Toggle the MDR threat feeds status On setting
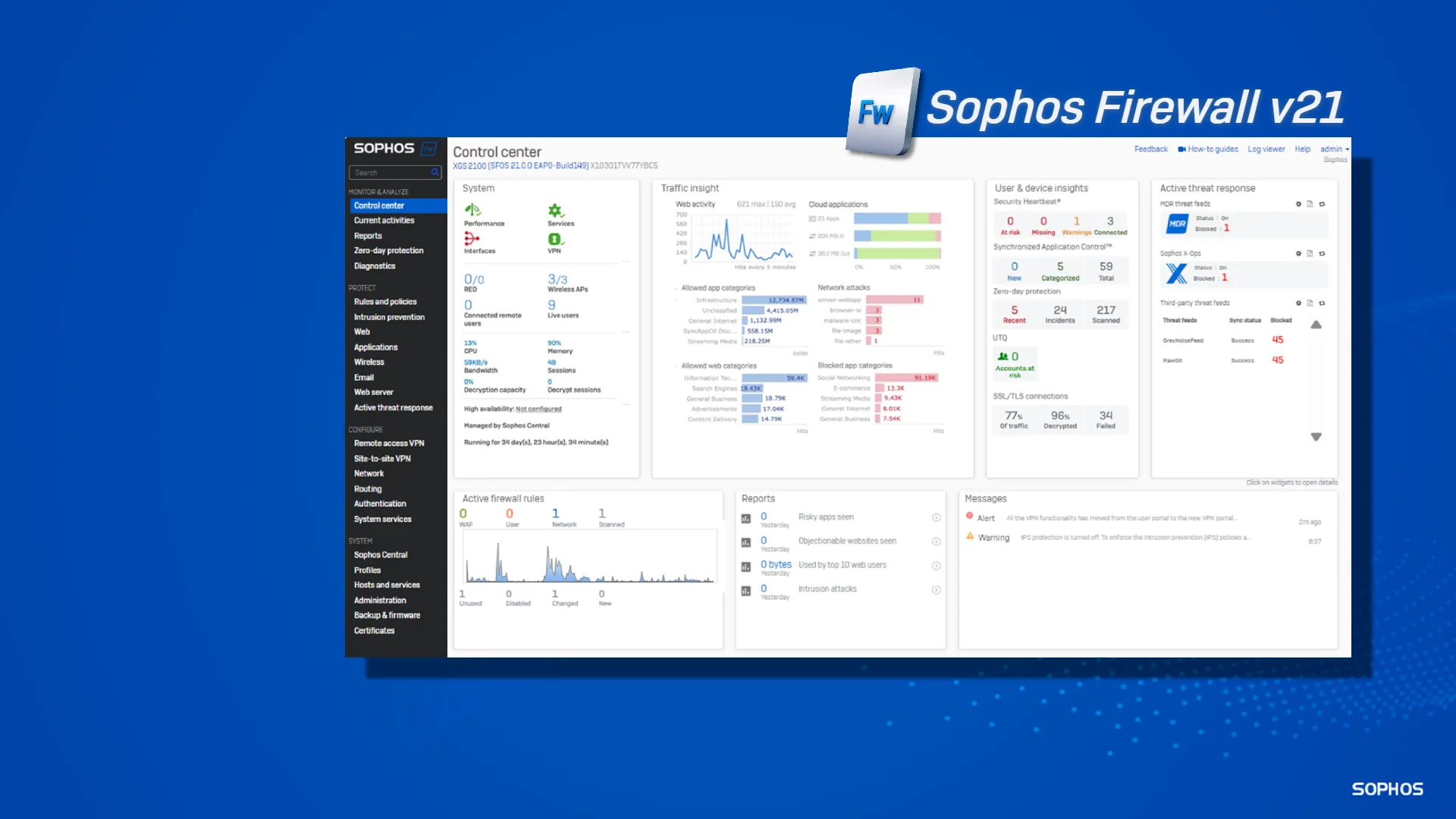Screen dimensions: 1456x819 tap(1225, 218)
